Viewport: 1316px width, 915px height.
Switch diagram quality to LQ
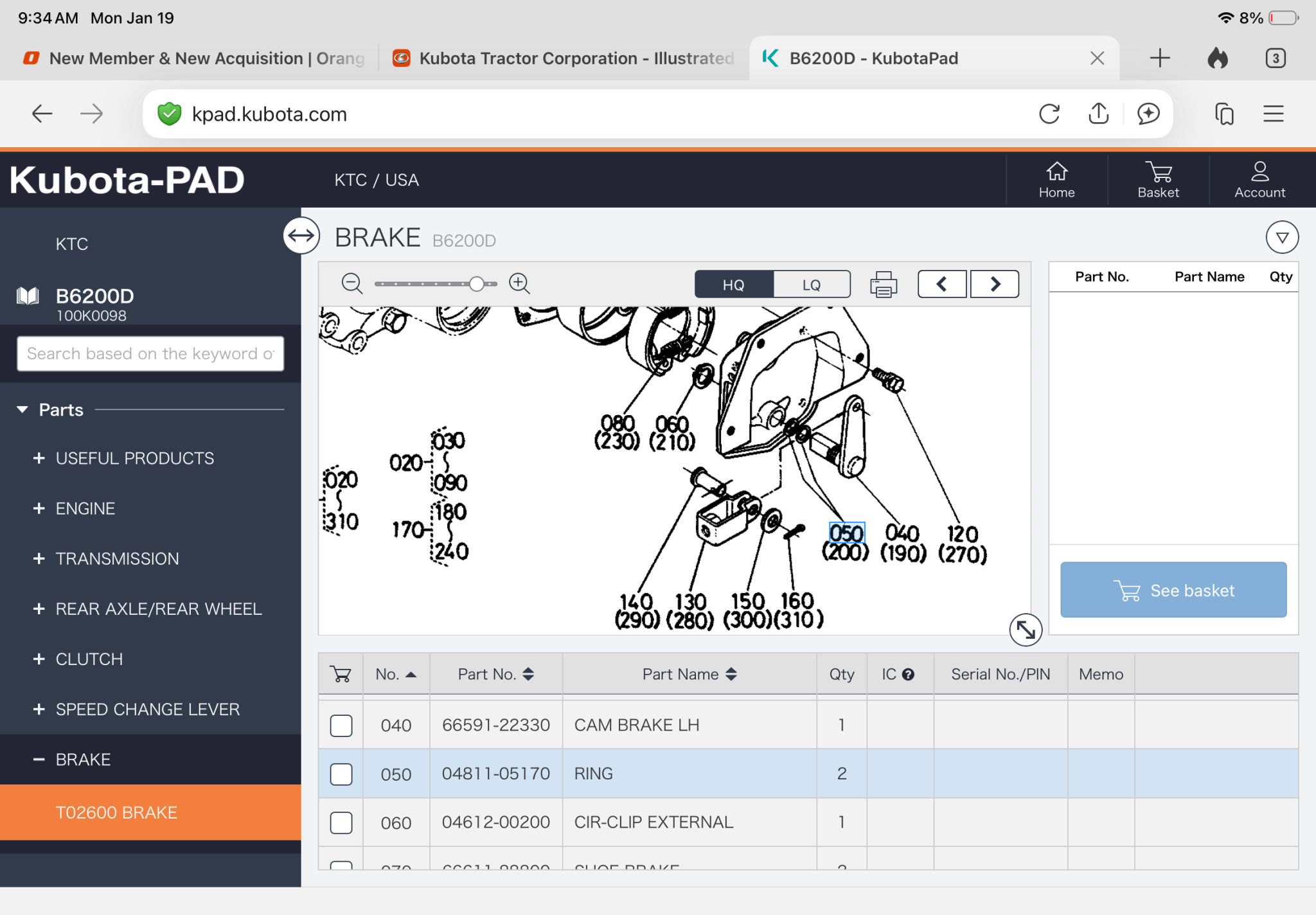pyautogui.click(x=812, y=285)
